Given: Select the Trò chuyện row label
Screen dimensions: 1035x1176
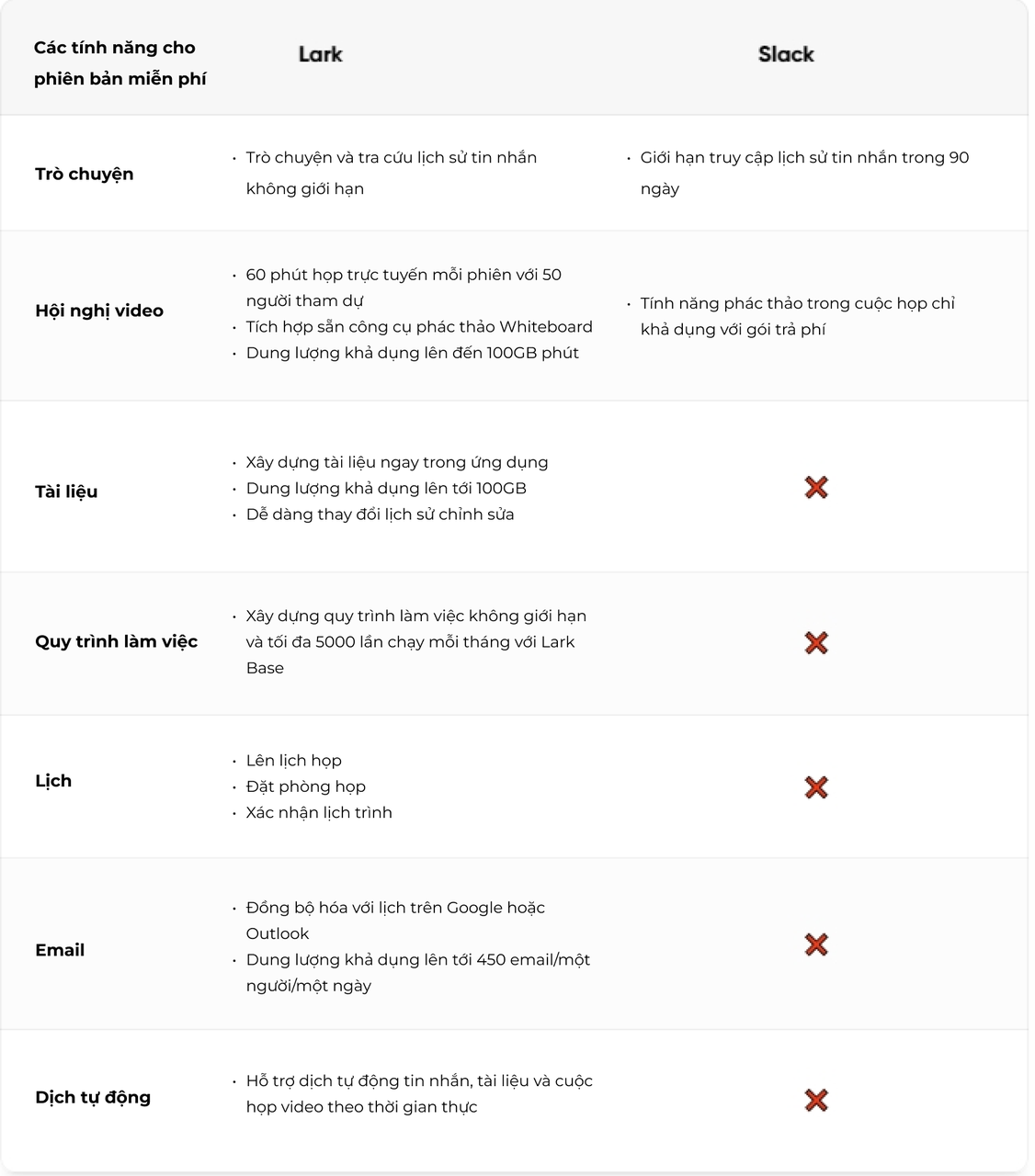Looking at the screenshot, I should (85, 174).
